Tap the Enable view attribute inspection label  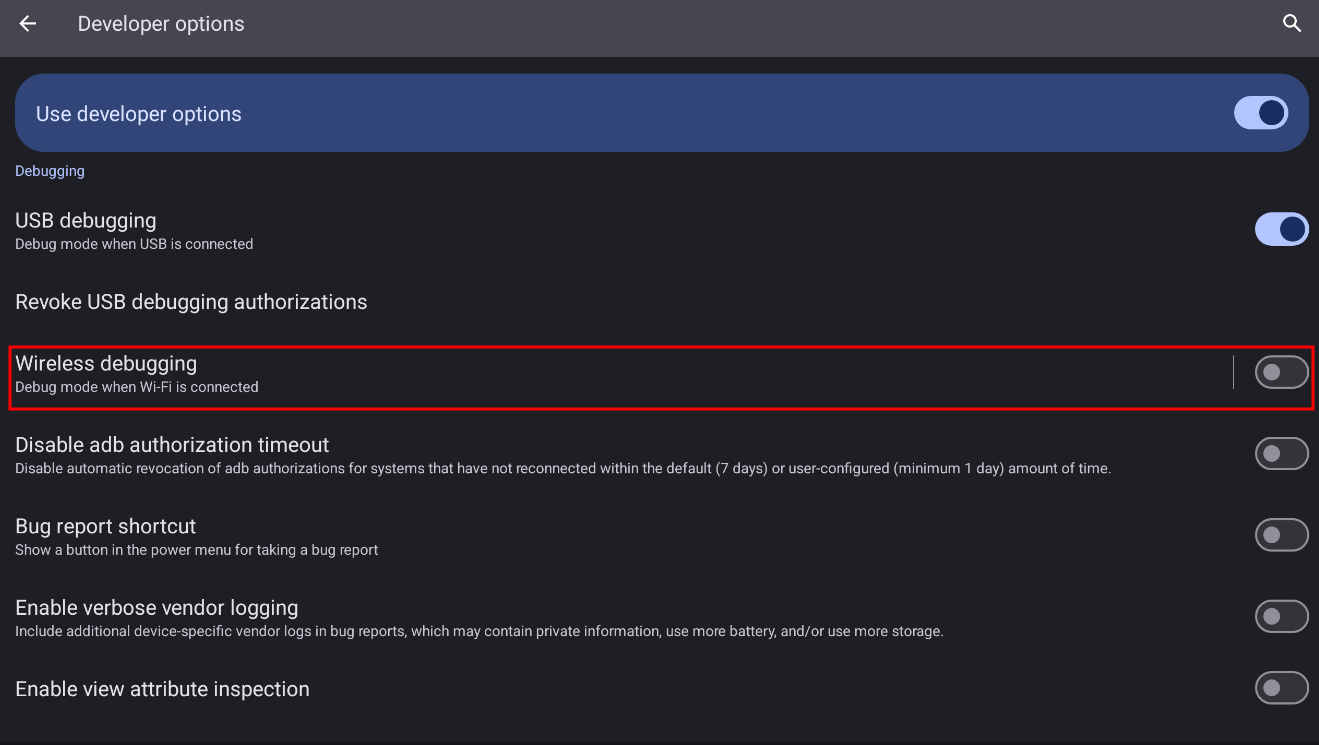coord(162,689)
